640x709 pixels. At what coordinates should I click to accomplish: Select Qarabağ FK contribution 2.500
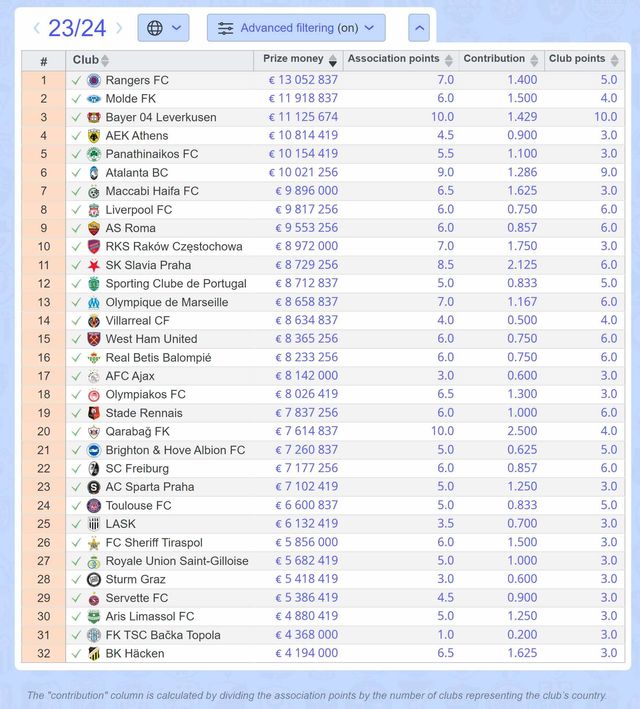(522, 431)
